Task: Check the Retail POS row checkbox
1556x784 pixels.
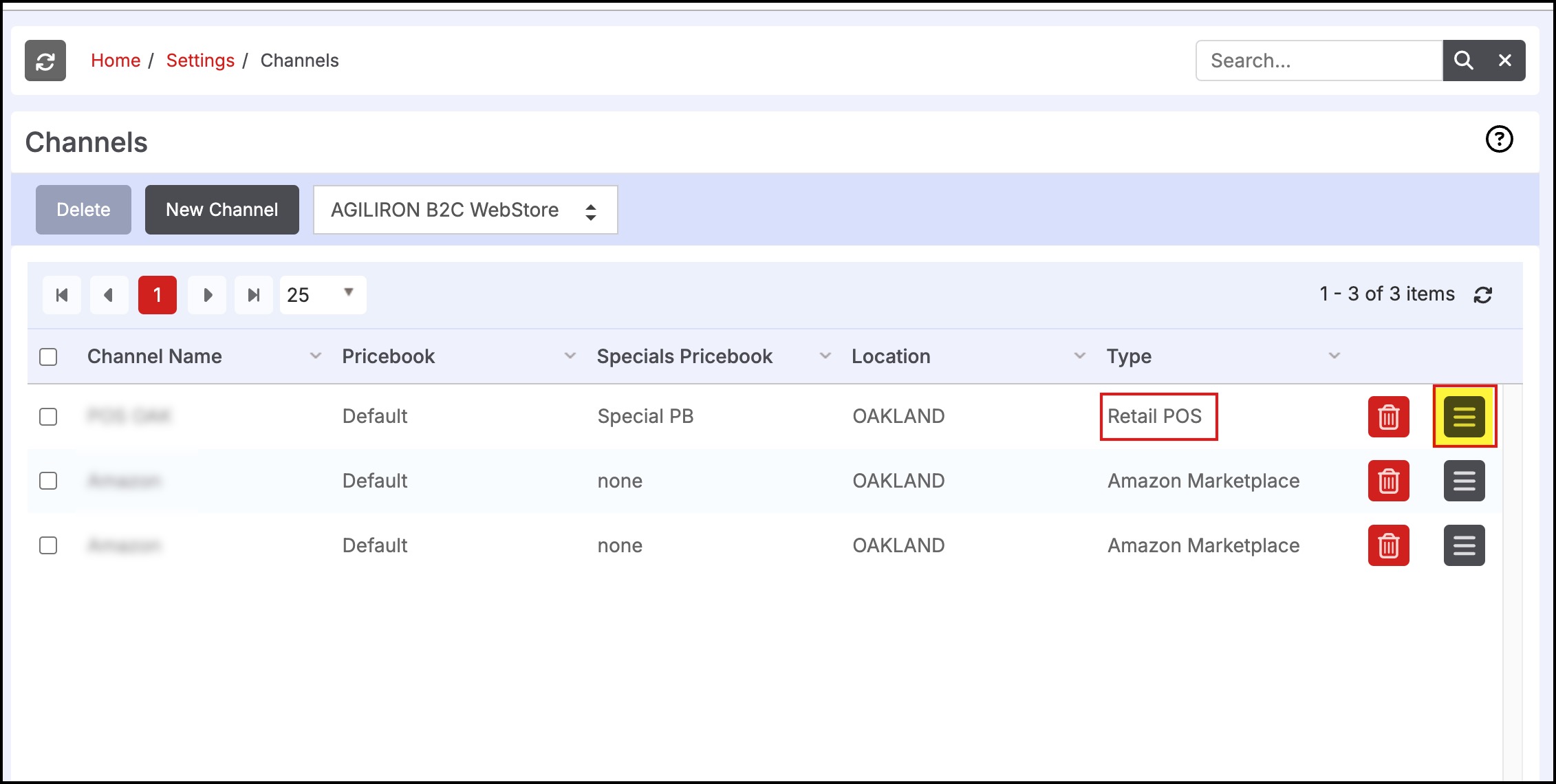Action: 48,417
